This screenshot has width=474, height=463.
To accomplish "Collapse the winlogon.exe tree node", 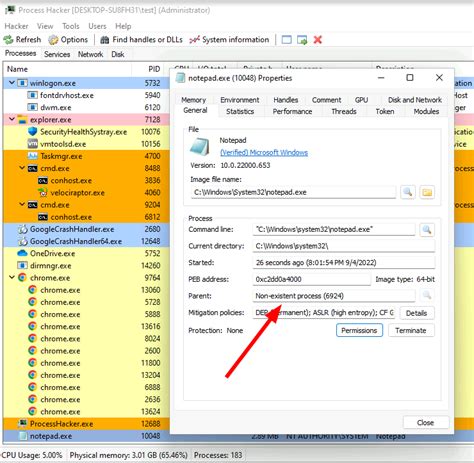I will 12,83.
